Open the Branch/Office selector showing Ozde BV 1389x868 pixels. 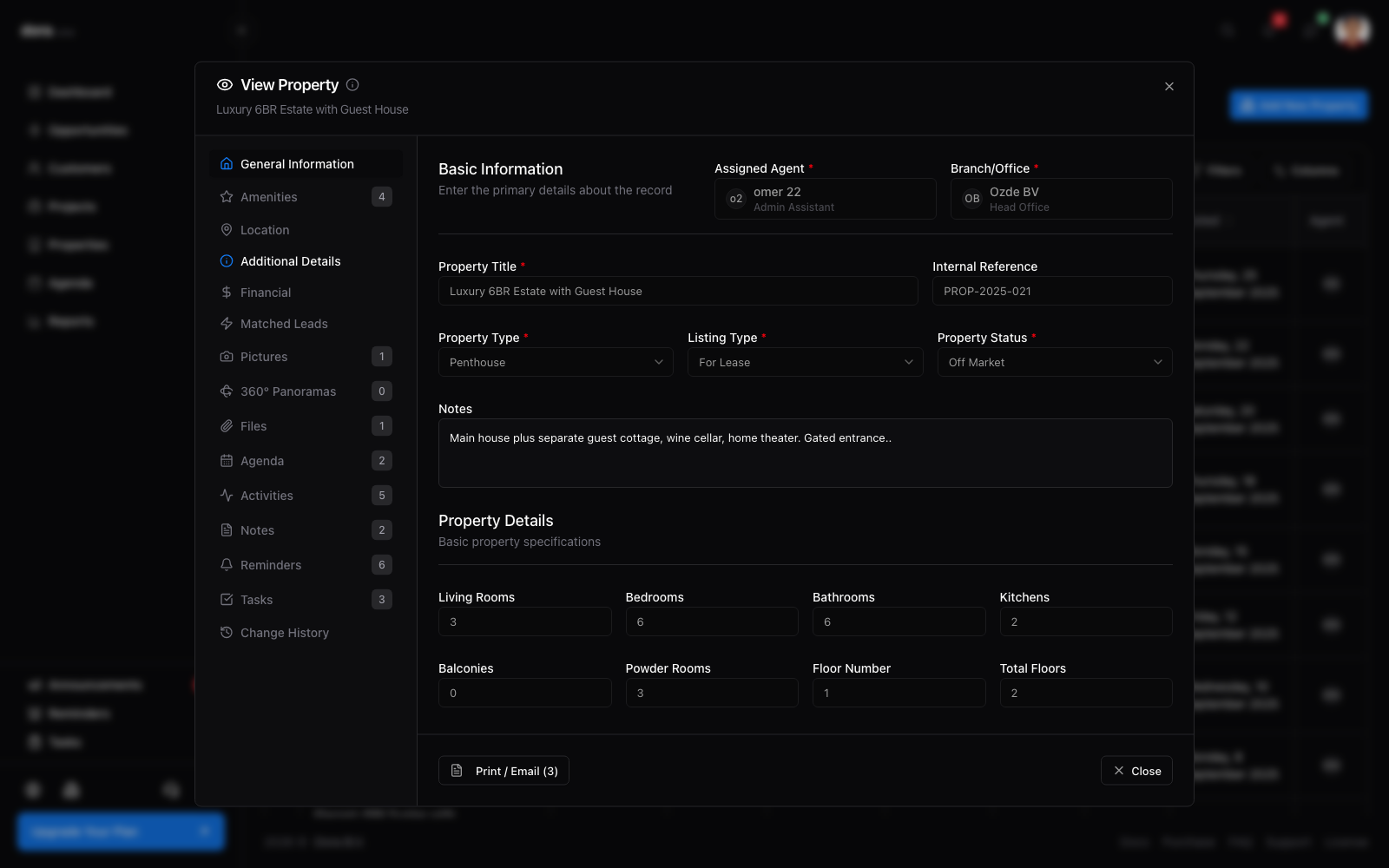(1061, 199)
